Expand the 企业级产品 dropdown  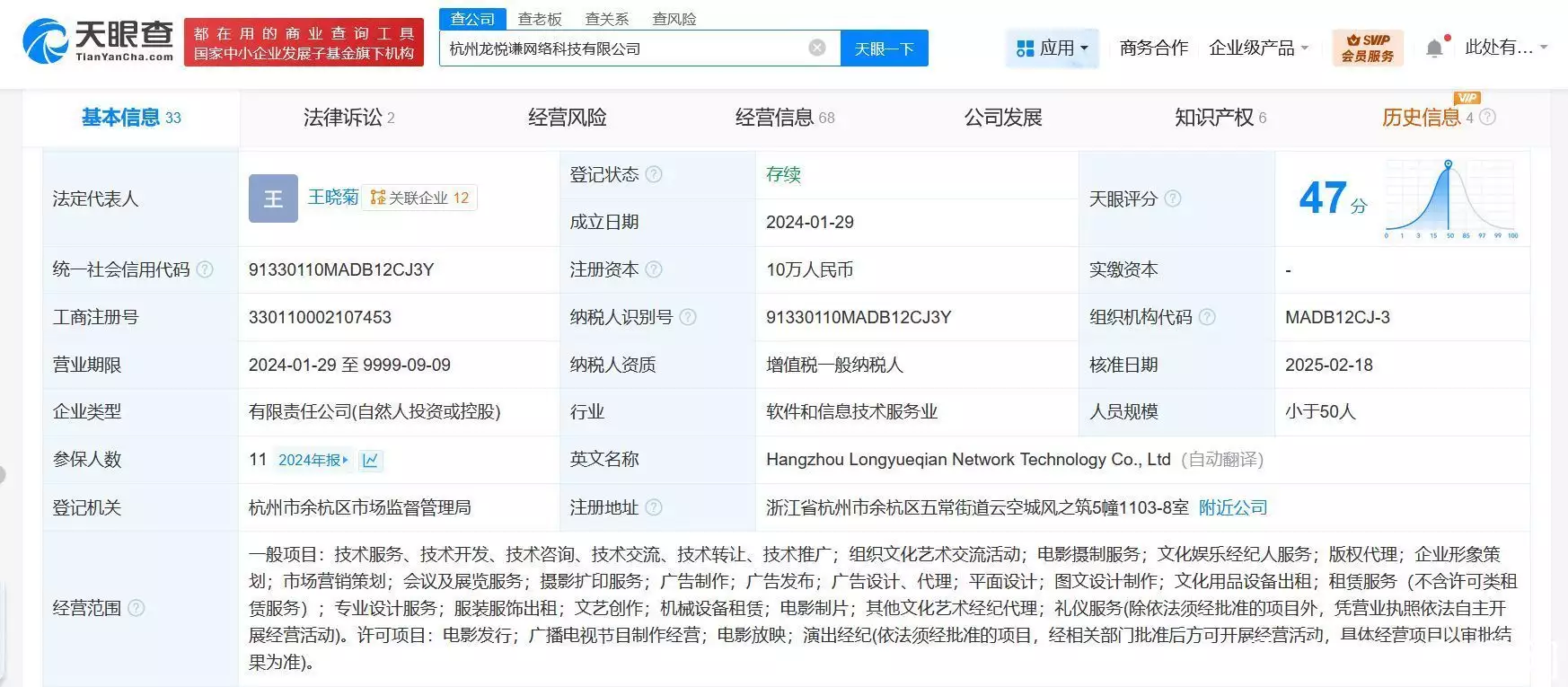[x=1258, y=48]
